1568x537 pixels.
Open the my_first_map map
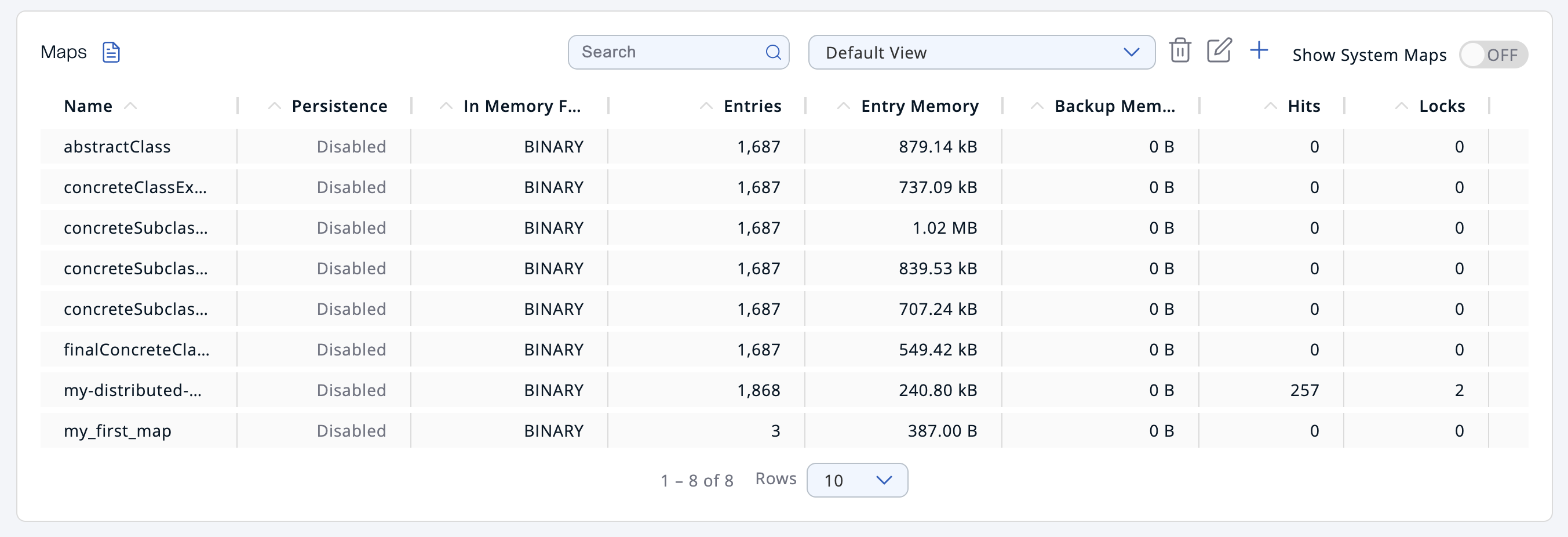pos(118,431)
